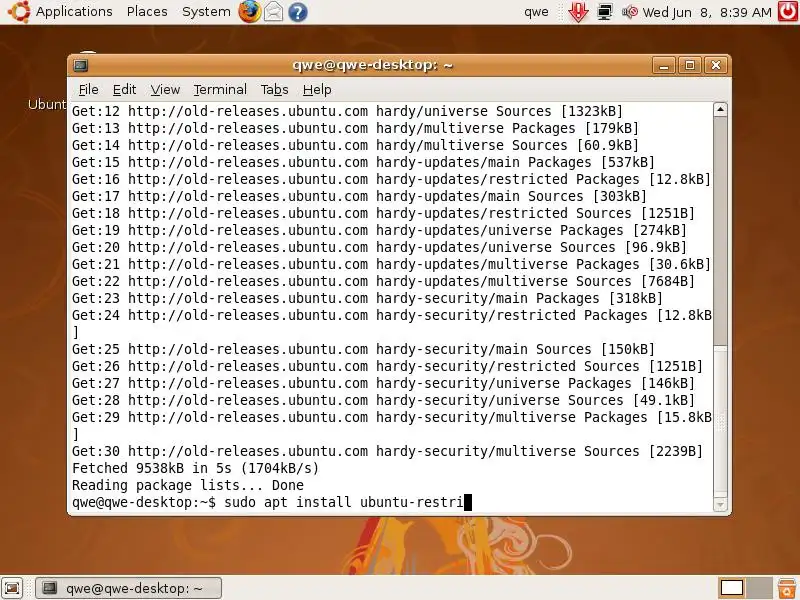
Task: Click the terminal title 'qwe@qwe-desktop: ~'
Action: tap(372, 65)
